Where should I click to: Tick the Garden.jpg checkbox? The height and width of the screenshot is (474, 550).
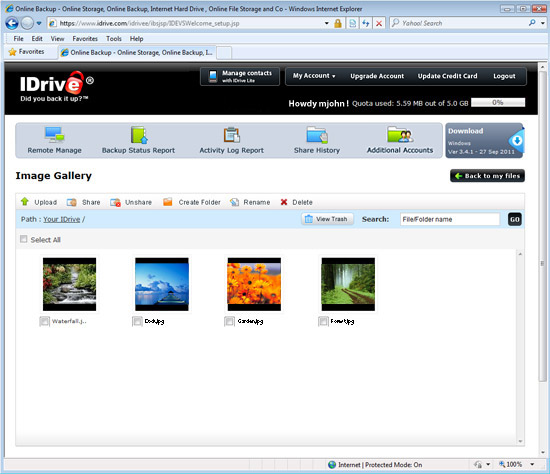(x=229, y=321)
